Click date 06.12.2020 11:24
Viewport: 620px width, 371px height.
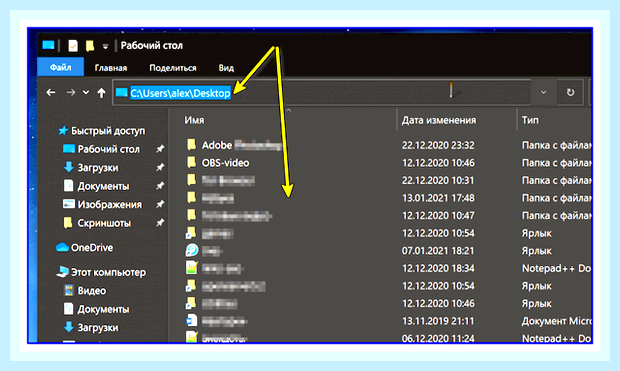[438, 339]
